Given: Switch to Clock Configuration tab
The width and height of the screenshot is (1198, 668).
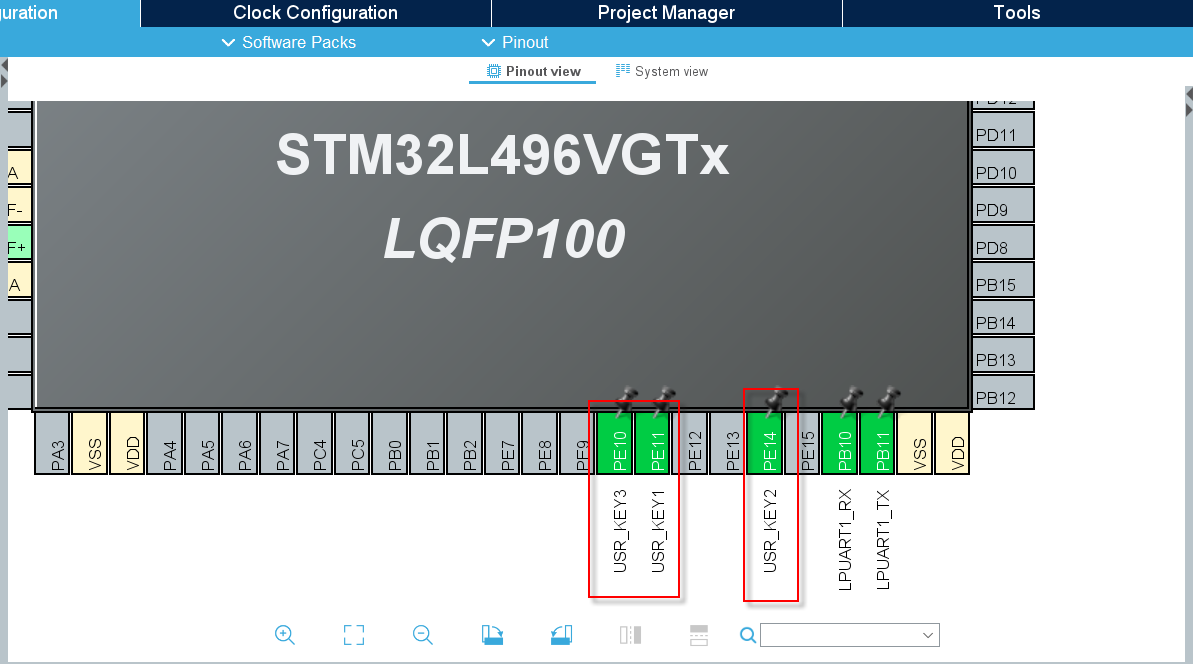Looking at the screenshot, I should click(316, 13).
